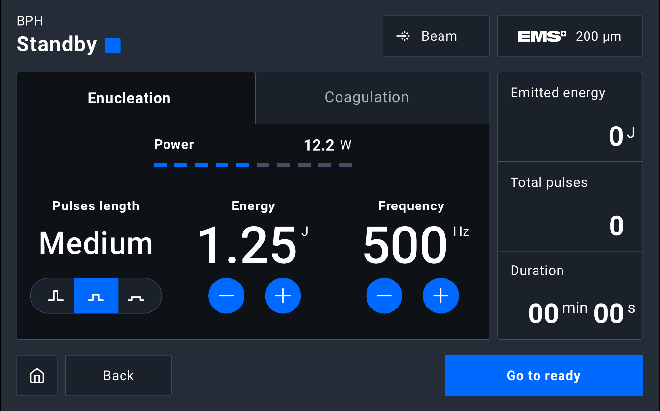Click the Emitted energy panel
The width and height of the screenshot is (660, 411).
pyautogui.click(x=570, y=117)
